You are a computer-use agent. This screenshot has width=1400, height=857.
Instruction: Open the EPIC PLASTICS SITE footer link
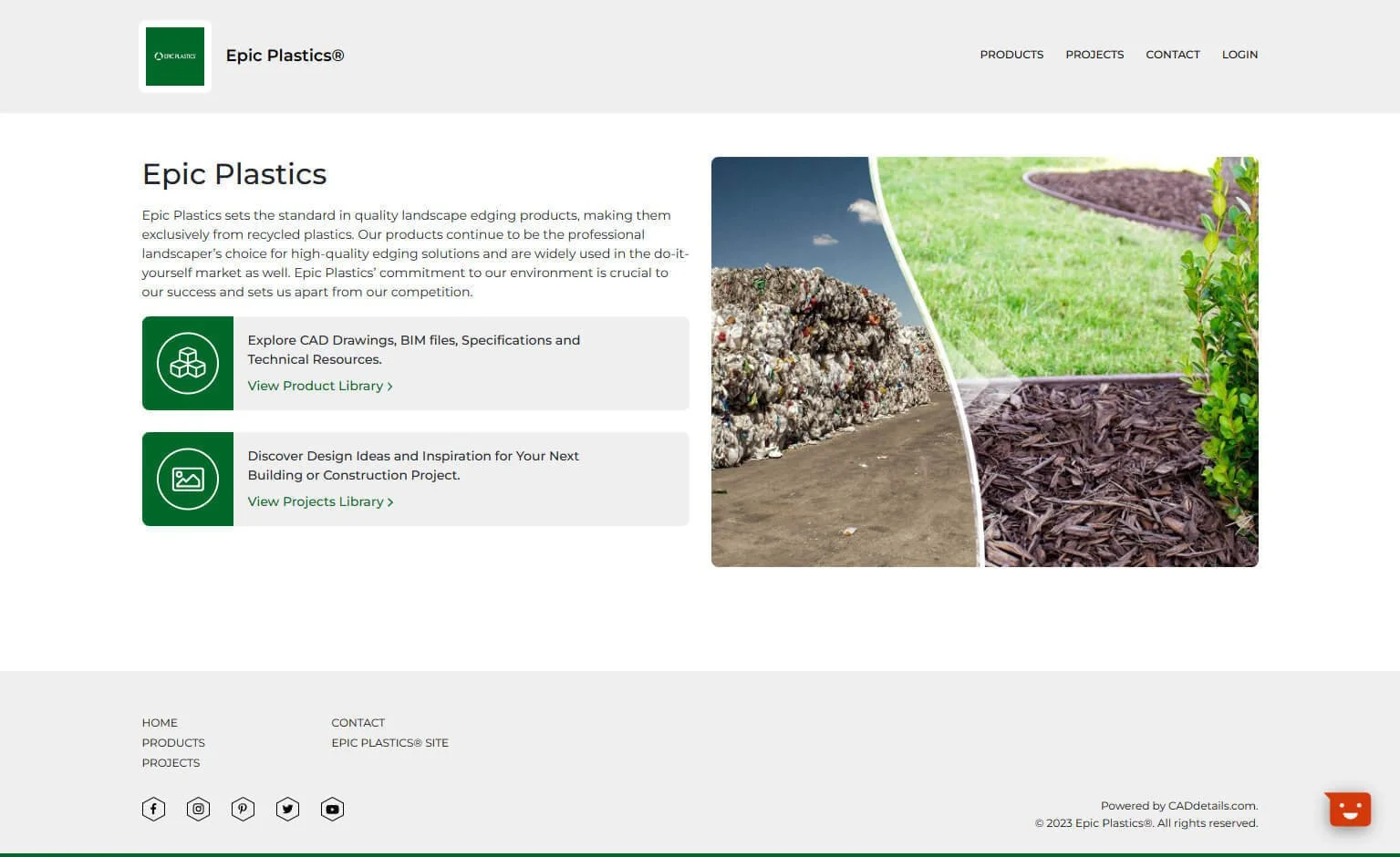pos(389,742)
